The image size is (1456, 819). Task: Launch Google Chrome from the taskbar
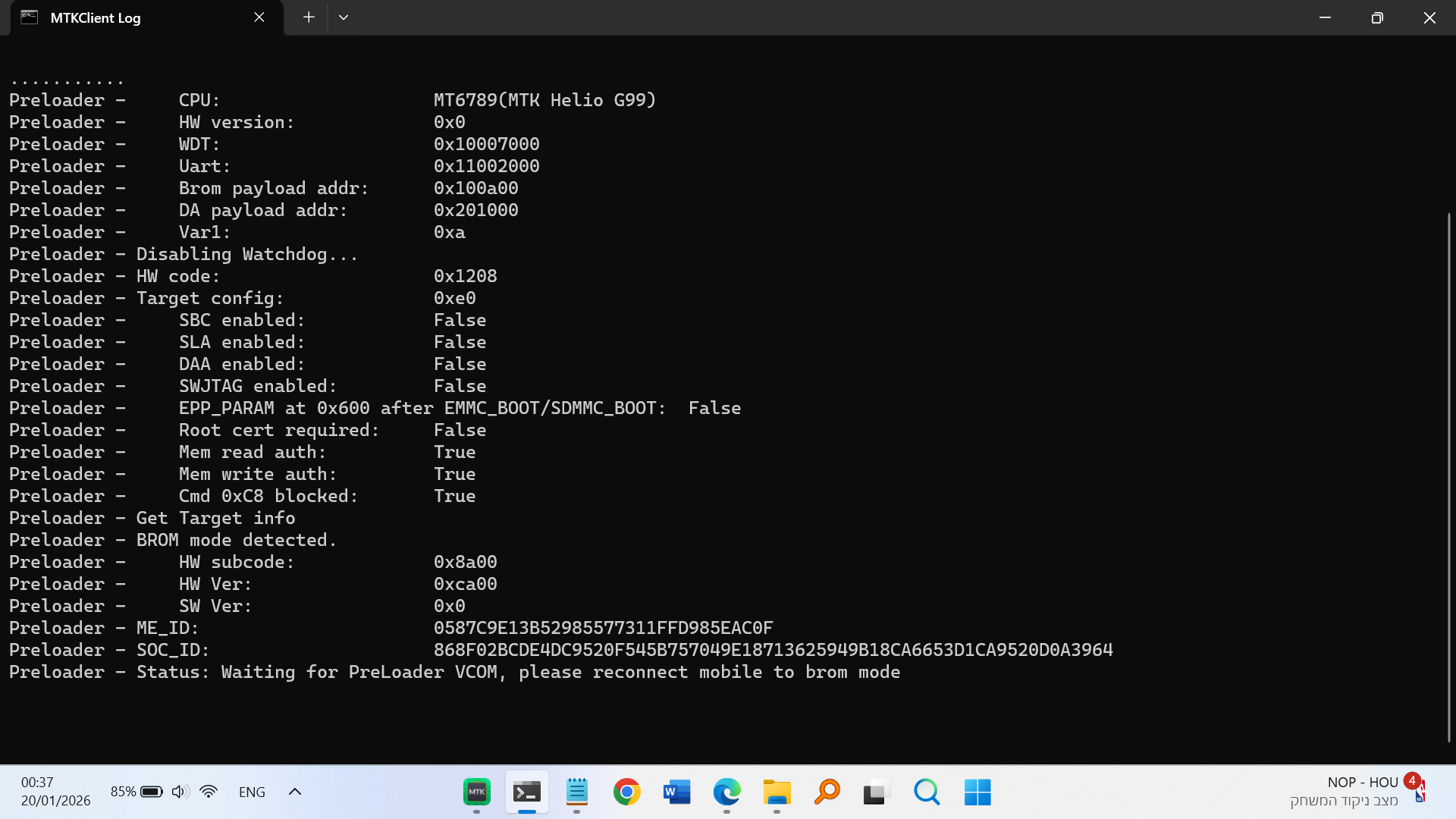point(627,792)
